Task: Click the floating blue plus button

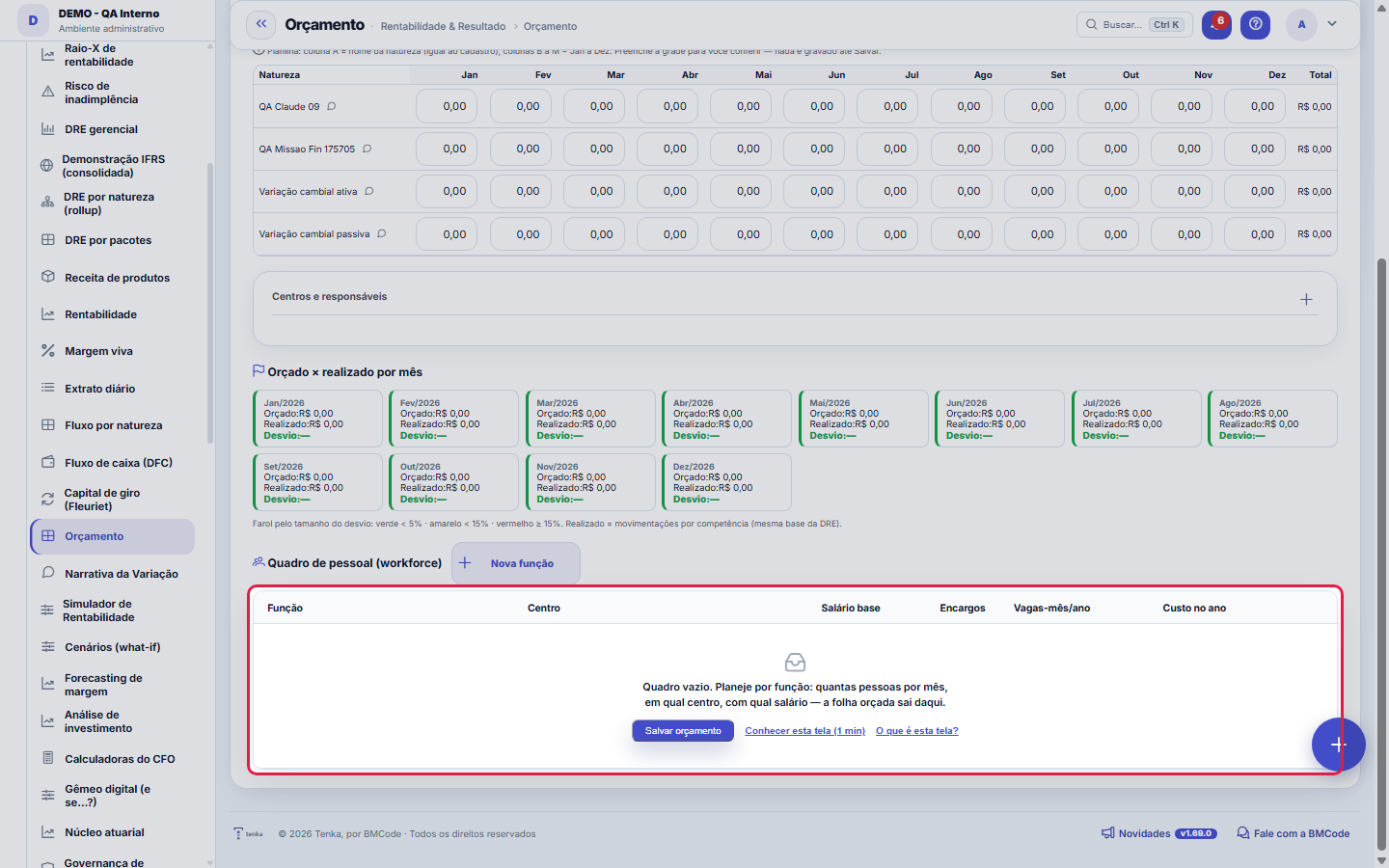Action: (1338, 745)
